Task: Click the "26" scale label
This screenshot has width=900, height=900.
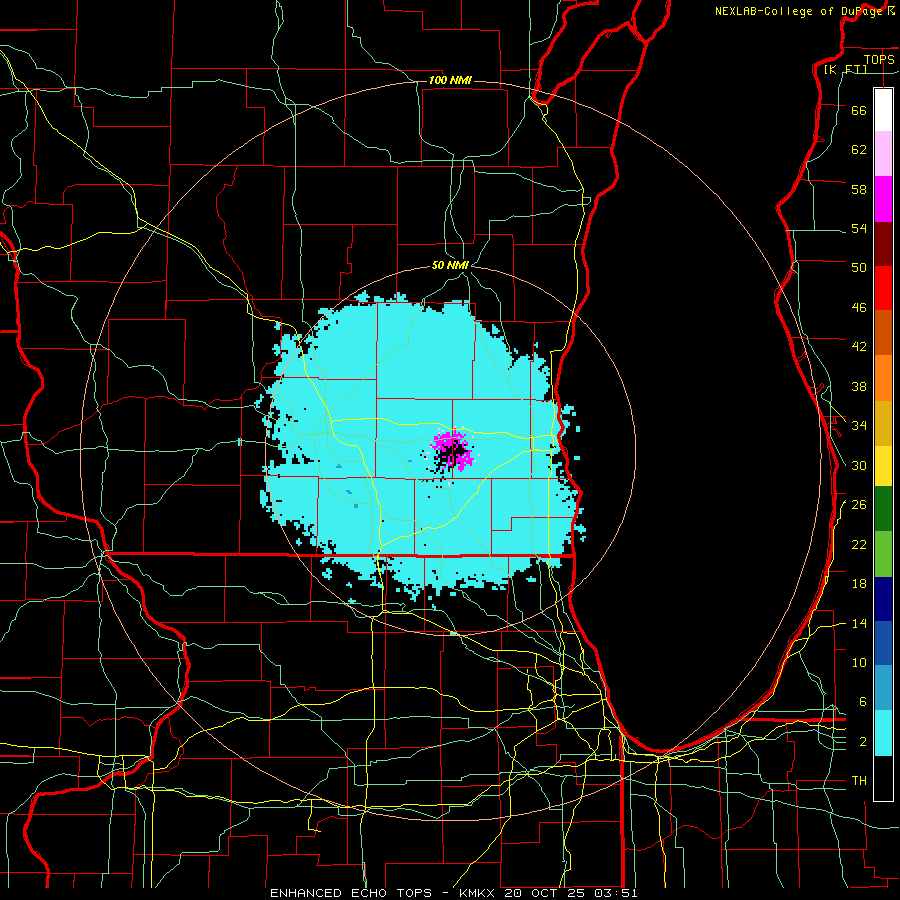Action: [x=859, y=505]
